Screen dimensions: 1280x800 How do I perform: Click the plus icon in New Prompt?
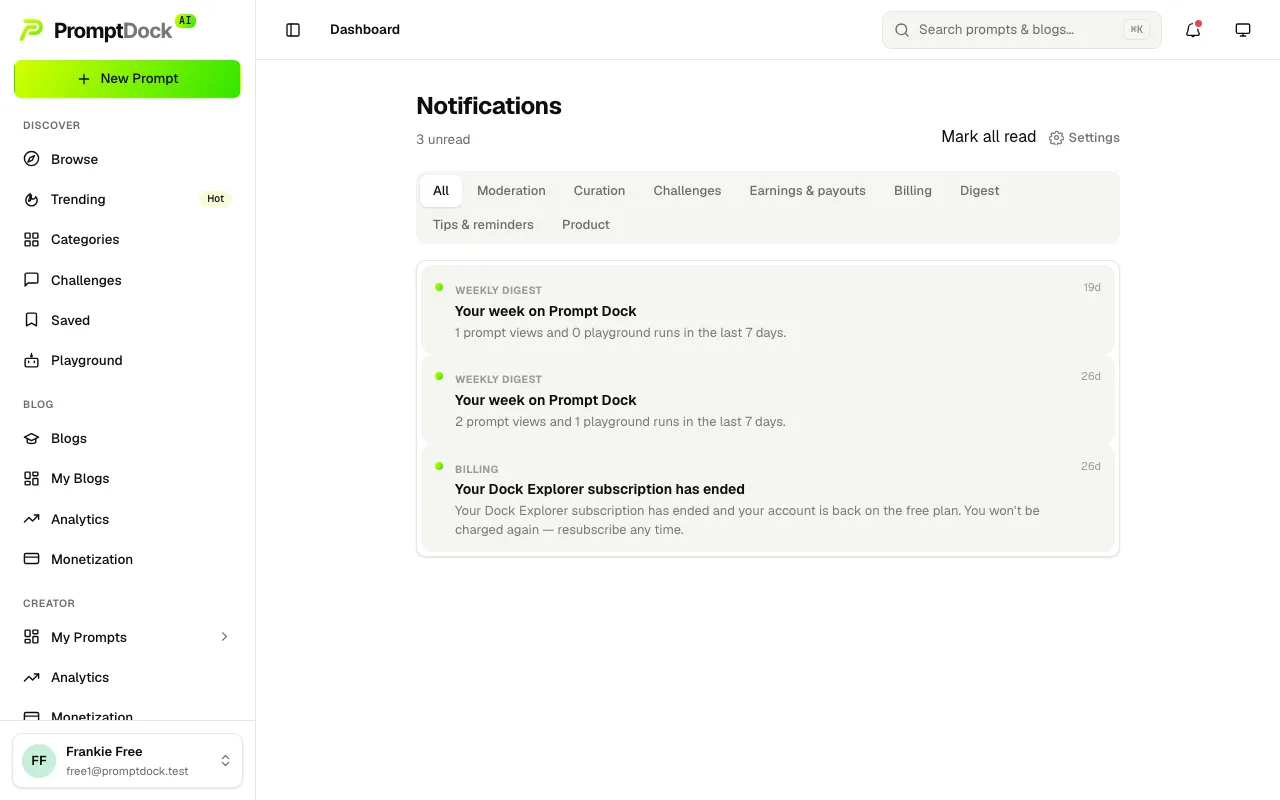[84, 79]
